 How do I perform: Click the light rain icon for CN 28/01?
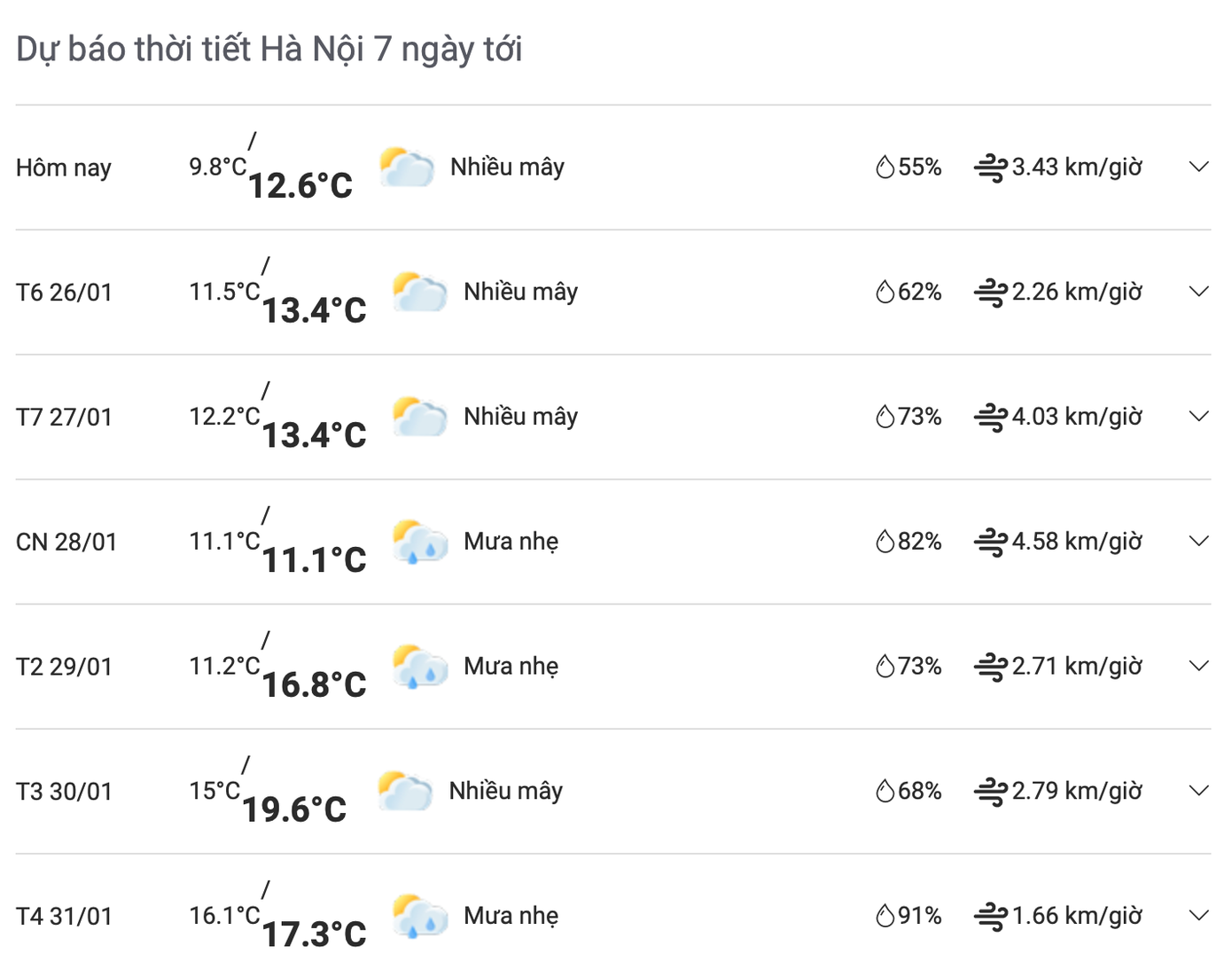[420, 542]
